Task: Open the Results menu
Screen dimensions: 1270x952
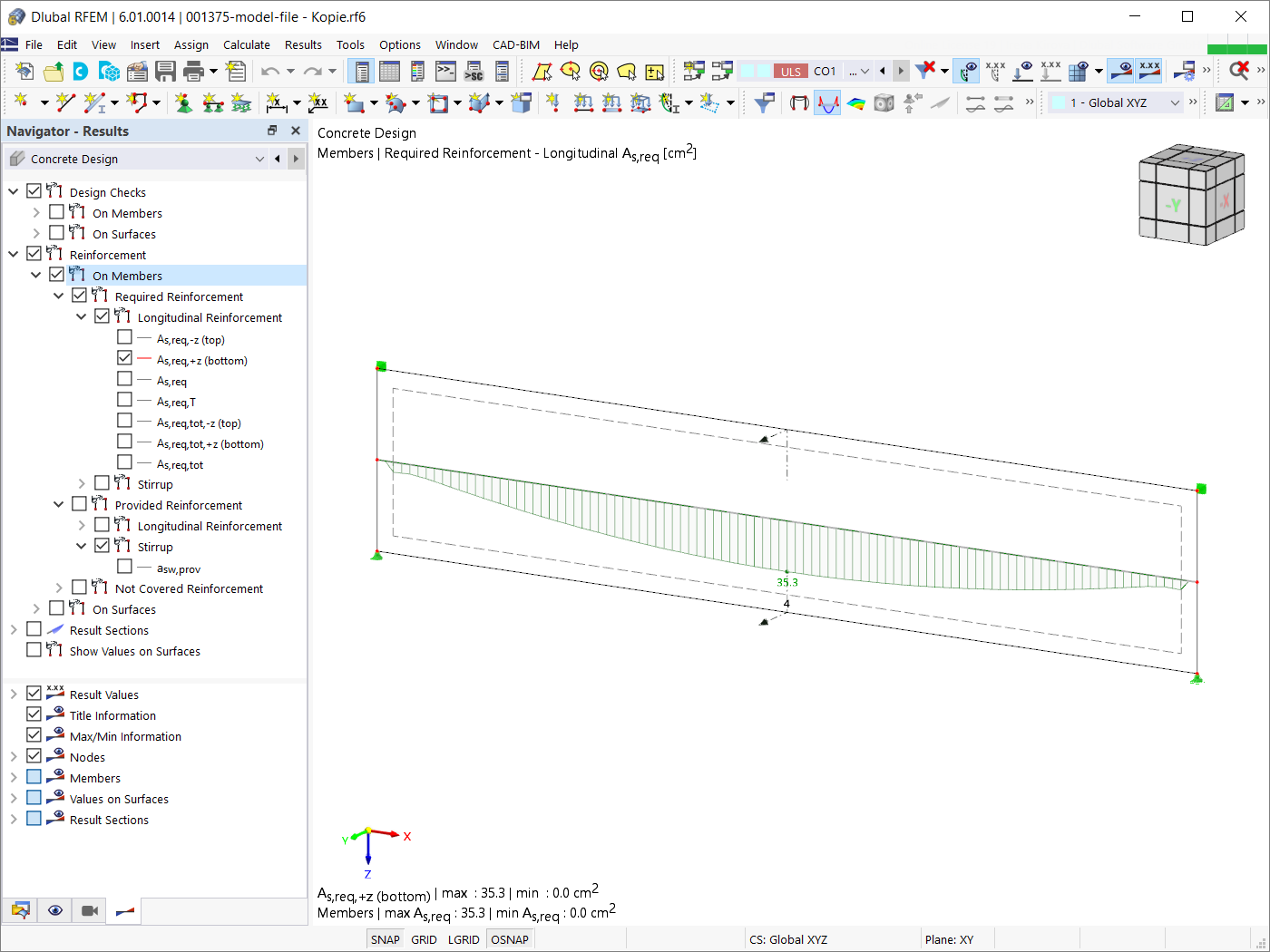Action: click(x=303, y=44)
